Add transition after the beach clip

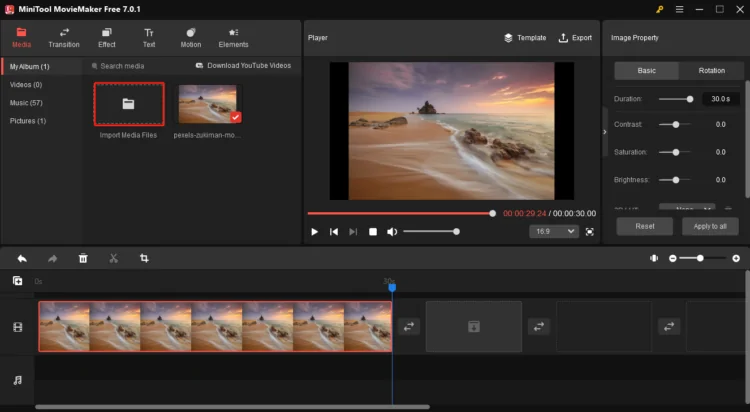(x=409, y=326)
